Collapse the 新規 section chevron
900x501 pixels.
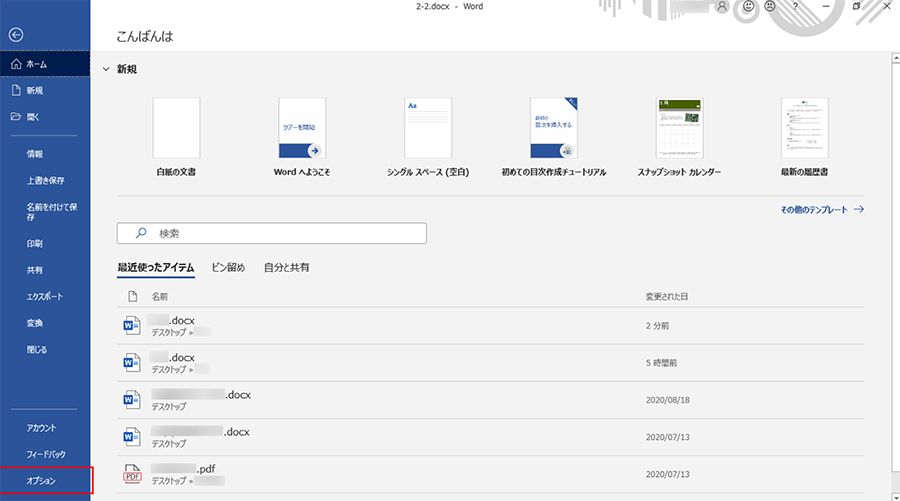coord(106,69)
